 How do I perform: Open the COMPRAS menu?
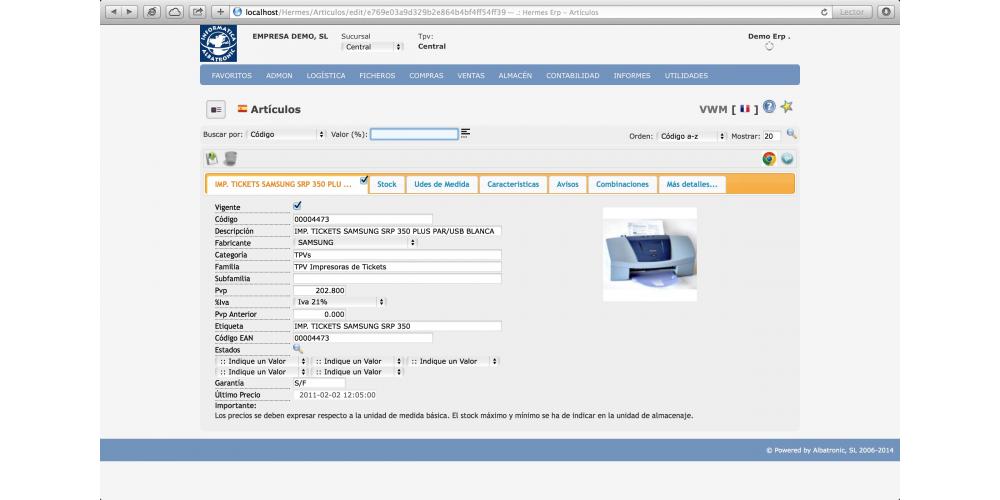click(x=426, y=75)
